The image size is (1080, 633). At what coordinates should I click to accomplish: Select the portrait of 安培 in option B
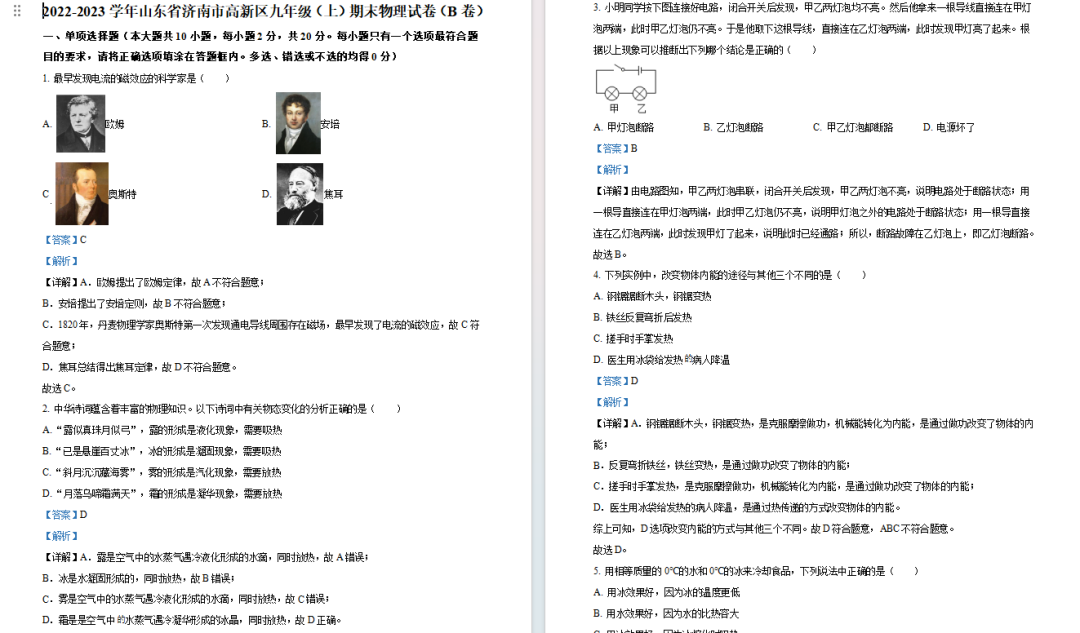297,123
